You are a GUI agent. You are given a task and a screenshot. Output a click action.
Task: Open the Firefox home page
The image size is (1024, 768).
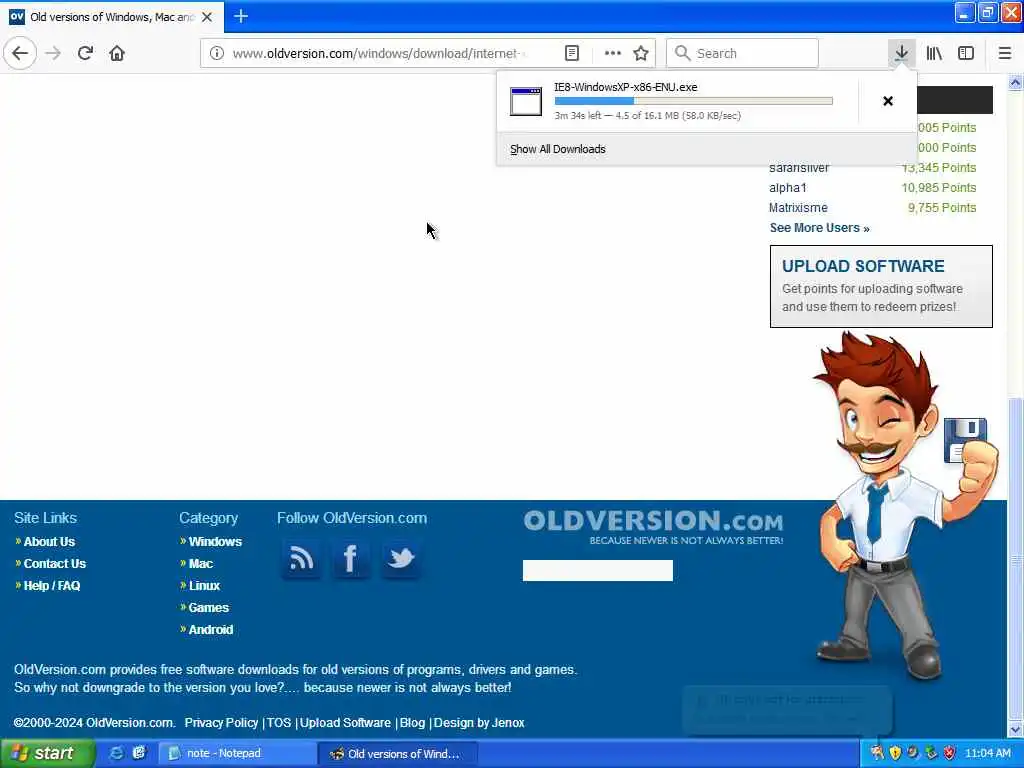point(117,53)
